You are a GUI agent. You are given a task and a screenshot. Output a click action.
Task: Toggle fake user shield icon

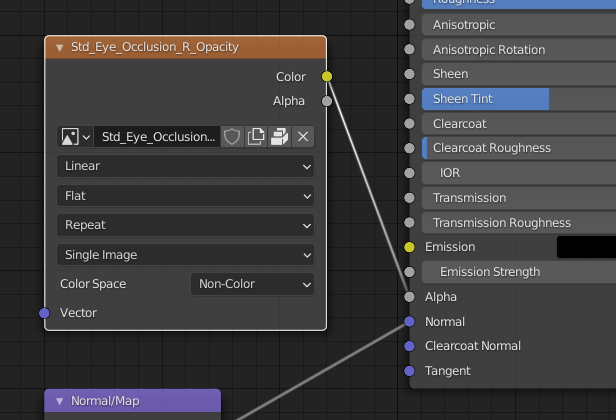[232, 137]
